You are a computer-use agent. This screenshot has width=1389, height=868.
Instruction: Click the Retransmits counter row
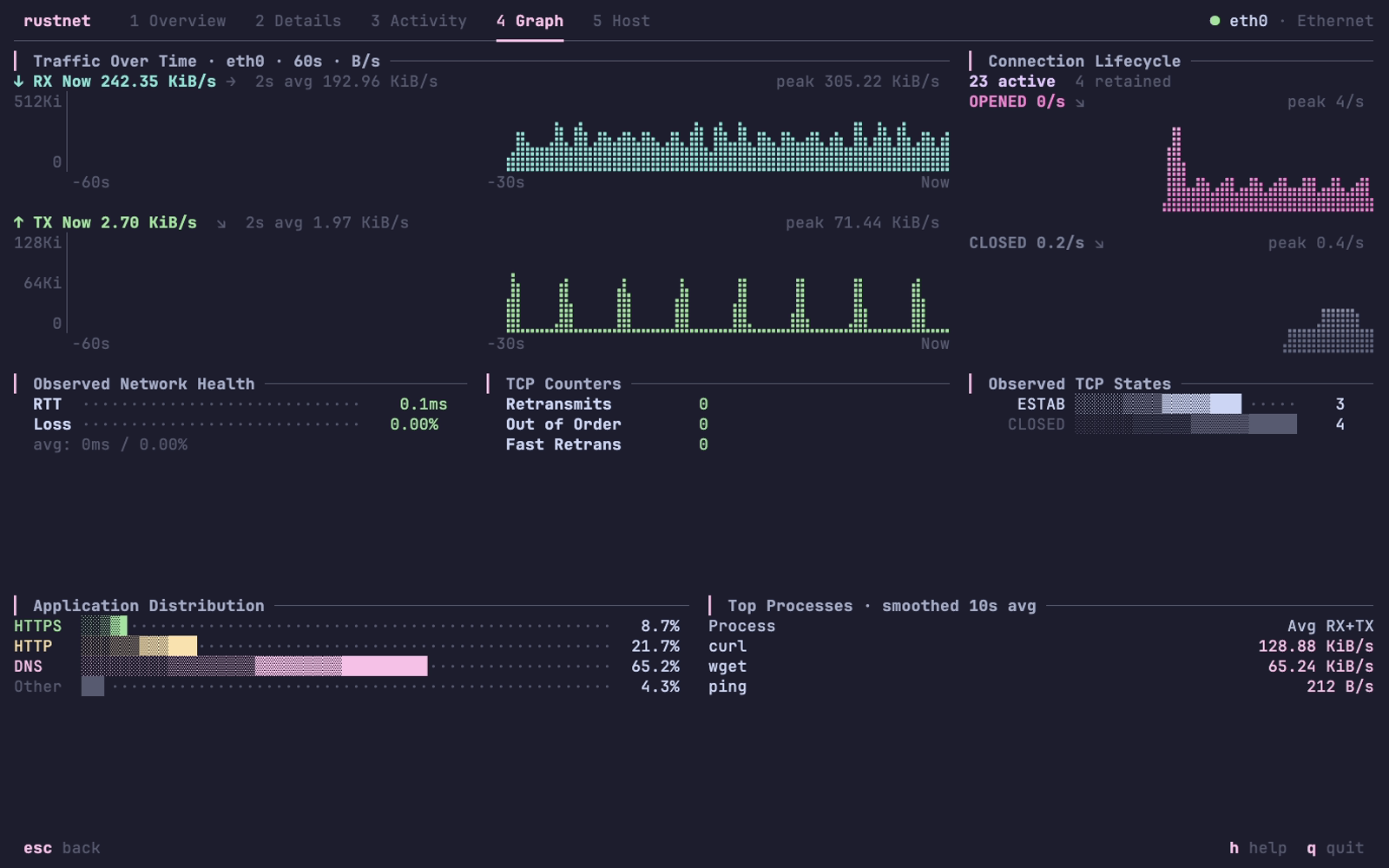(607, 404)
